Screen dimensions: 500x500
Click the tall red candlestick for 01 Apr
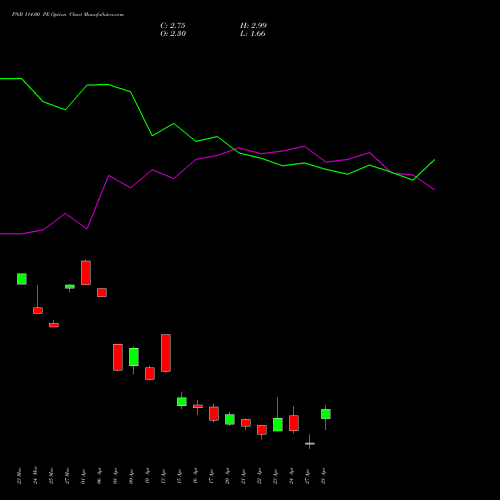pyautogui.click(x=86, y=273)
